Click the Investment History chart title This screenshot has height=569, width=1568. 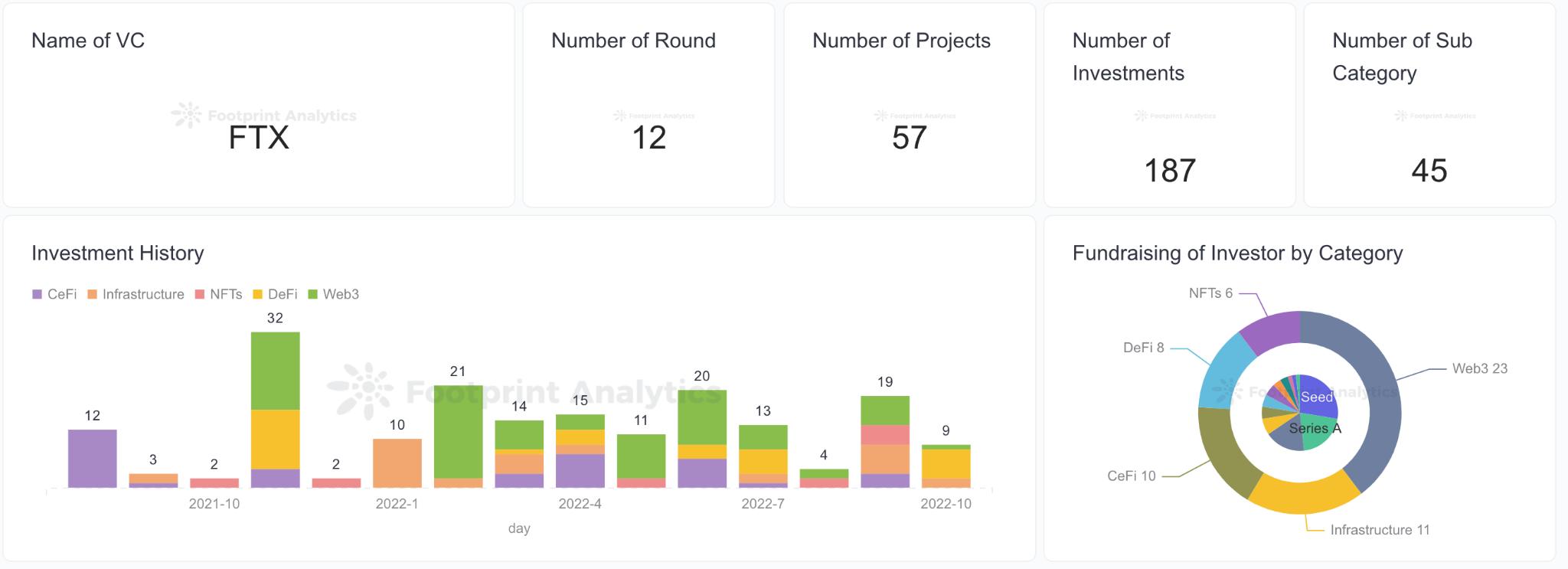click(x=117, y=253)
